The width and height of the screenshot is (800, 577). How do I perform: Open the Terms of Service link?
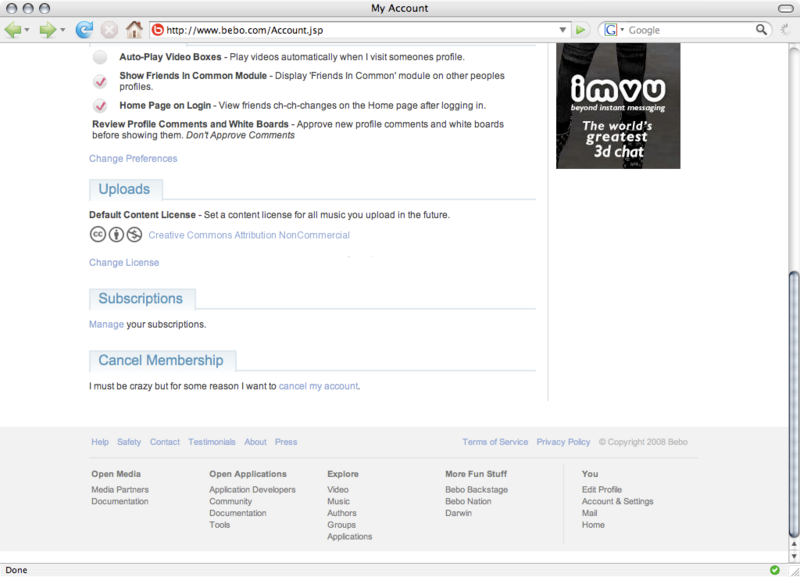tap(495, 442)
